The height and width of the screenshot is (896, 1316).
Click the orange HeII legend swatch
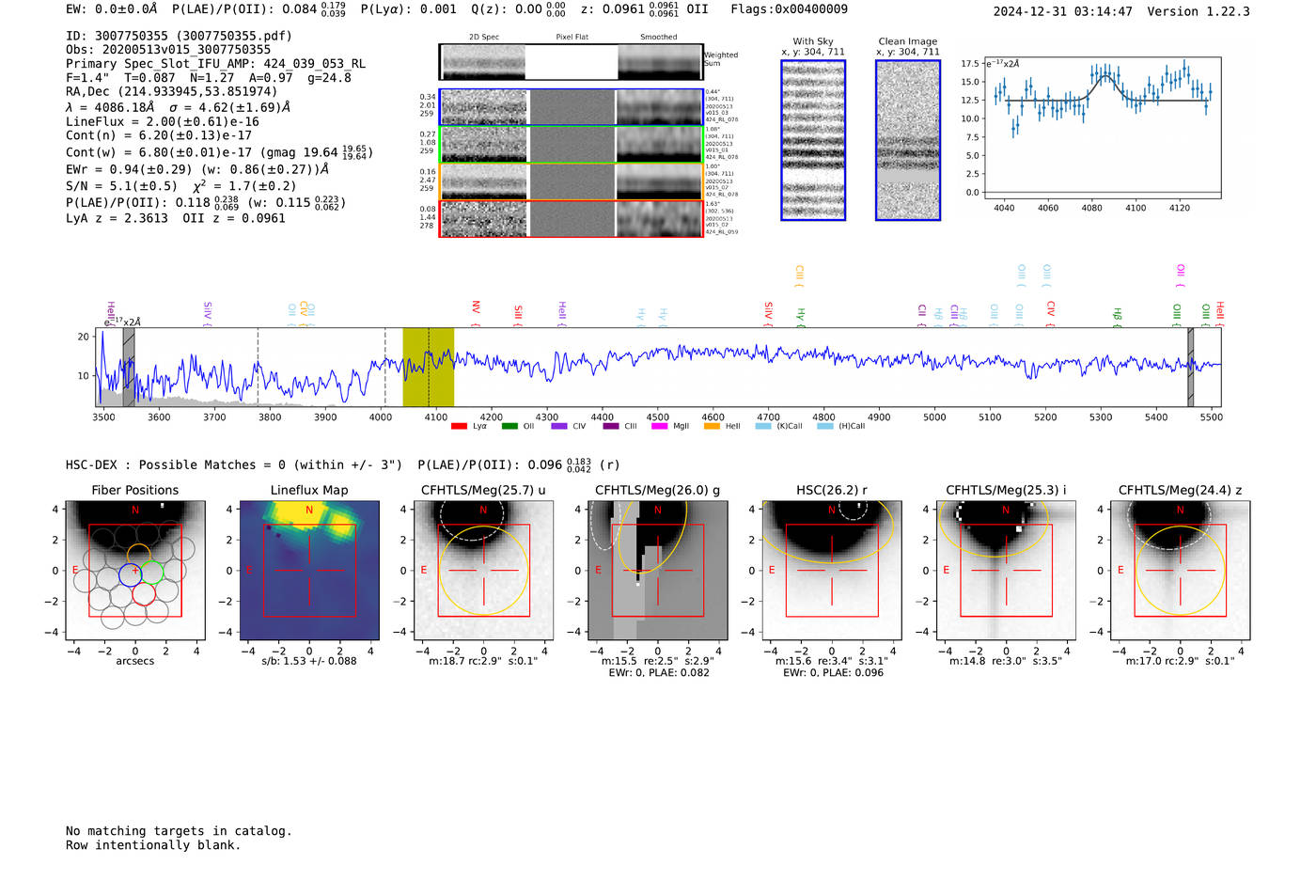coord(712,426)
